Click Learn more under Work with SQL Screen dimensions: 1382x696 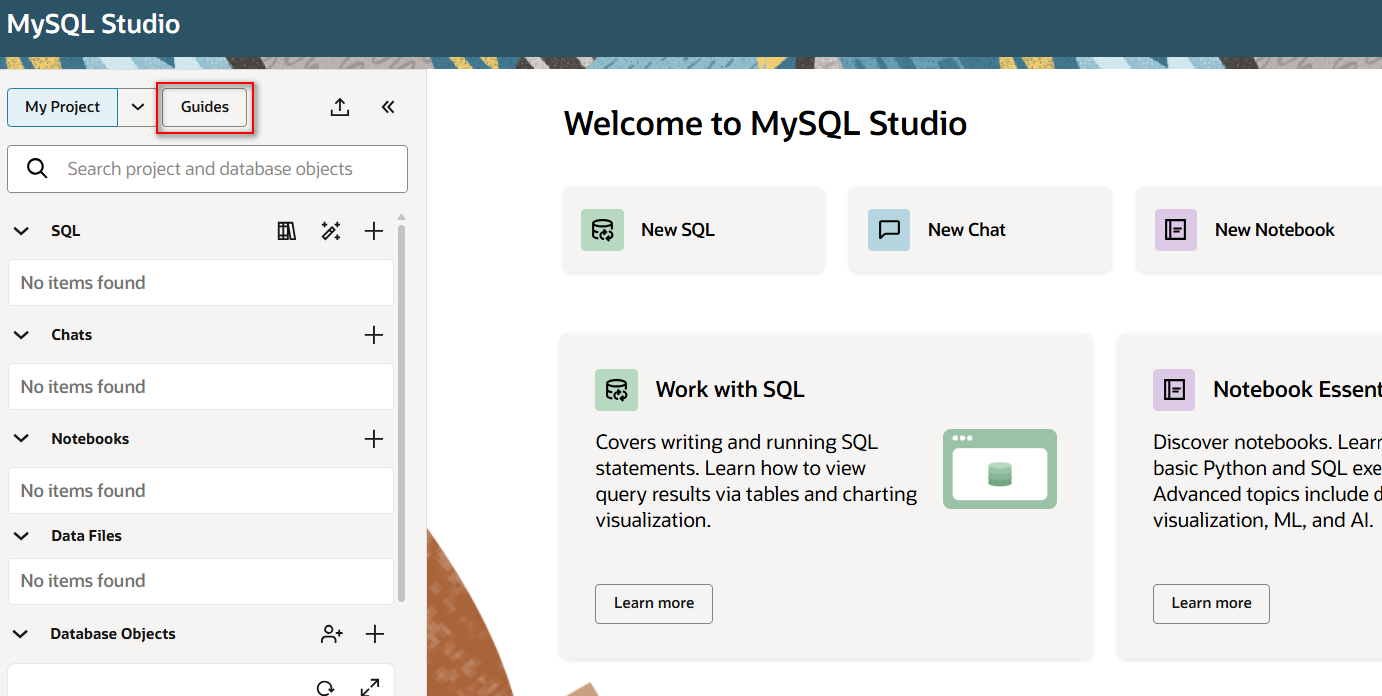654,603
